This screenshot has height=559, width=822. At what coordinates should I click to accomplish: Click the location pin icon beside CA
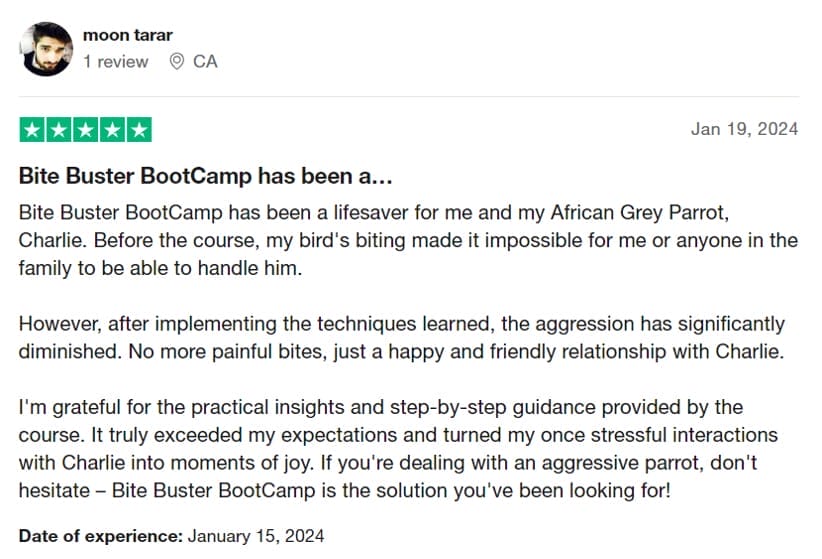(177, 62)
